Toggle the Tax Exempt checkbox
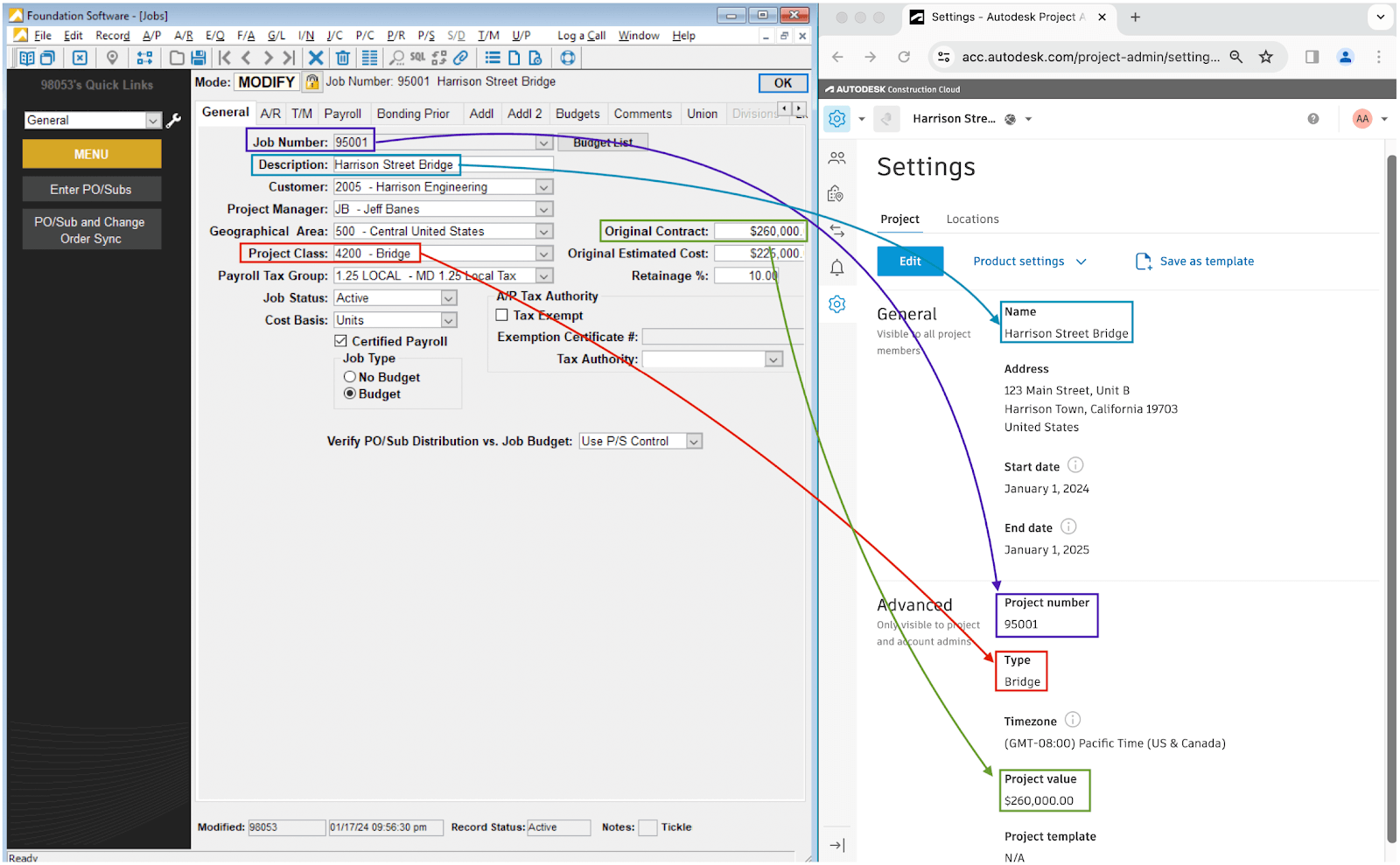The height and width of the screenshot is (865, 1400). pyautogui.click(x=502, y=315)
